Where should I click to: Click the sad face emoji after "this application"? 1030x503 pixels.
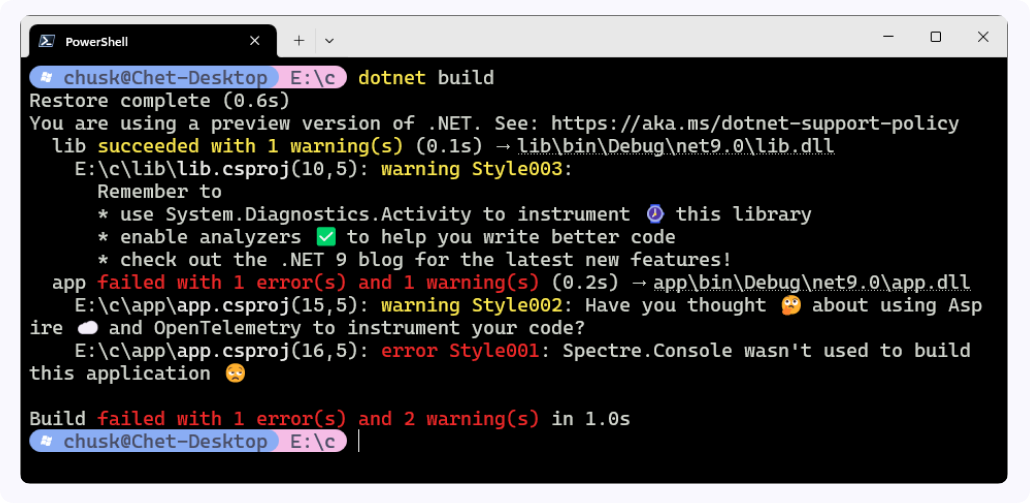coord(235,374)
